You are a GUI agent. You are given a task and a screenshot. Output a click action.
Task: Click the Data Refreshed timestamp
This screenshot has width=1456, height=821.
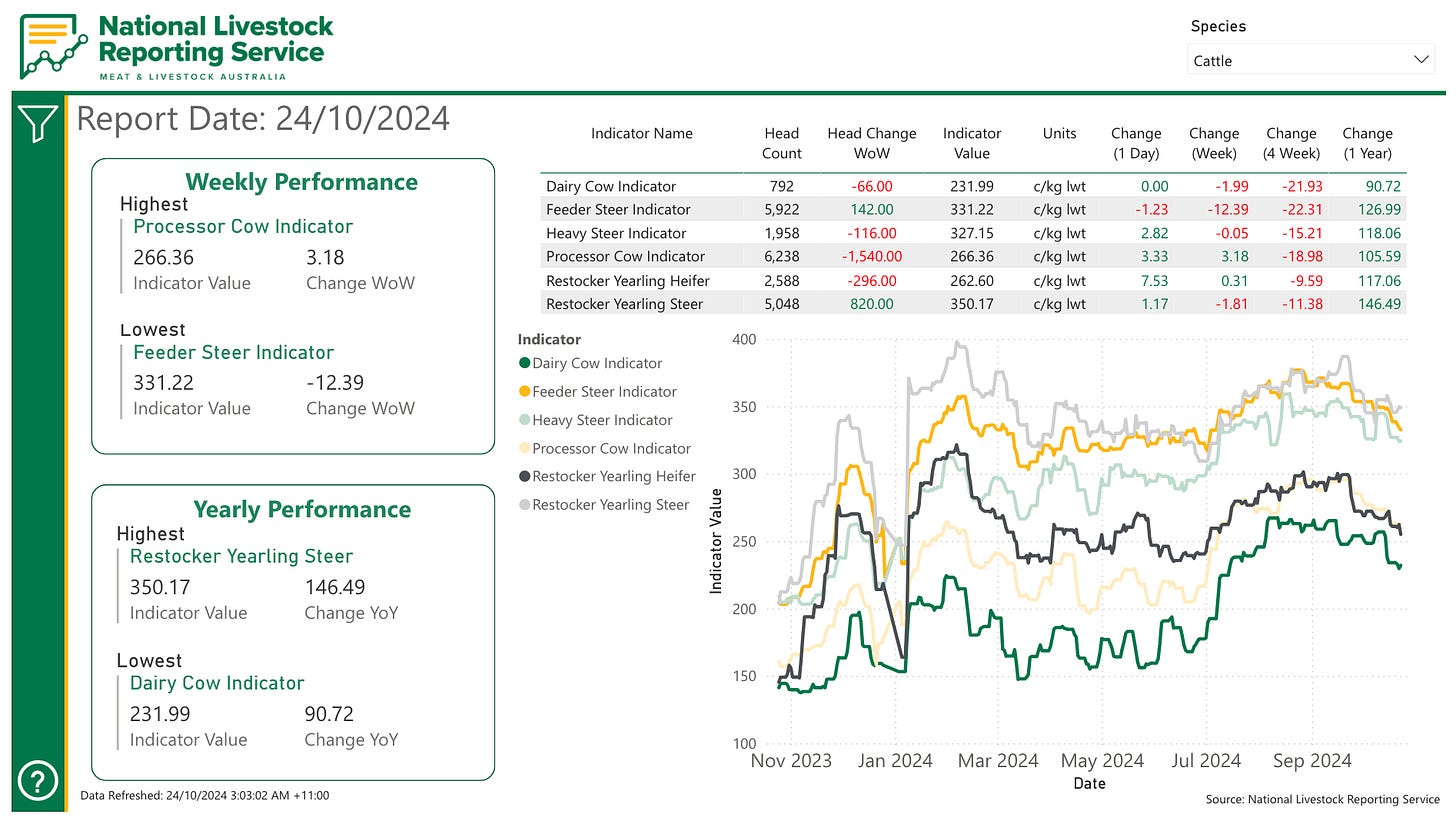tap(204, 796)
